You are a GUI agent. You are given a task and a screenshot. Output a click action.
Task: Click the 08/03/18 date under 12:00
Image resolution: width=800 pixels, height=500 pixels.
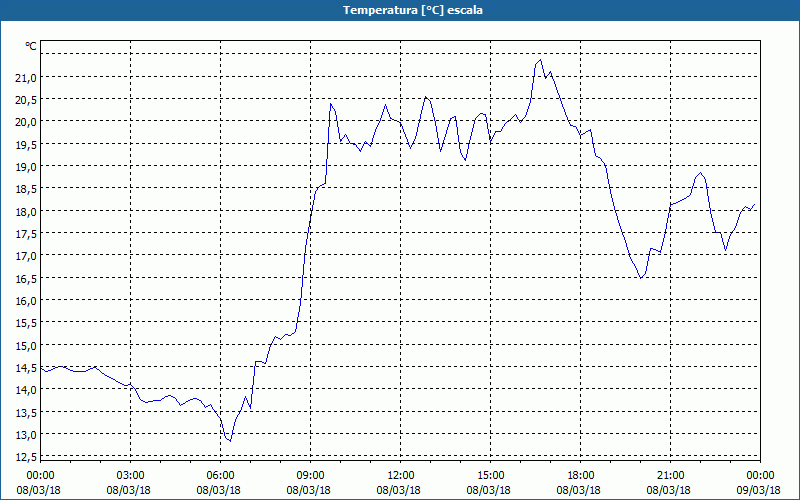click(x=398, y=490)
